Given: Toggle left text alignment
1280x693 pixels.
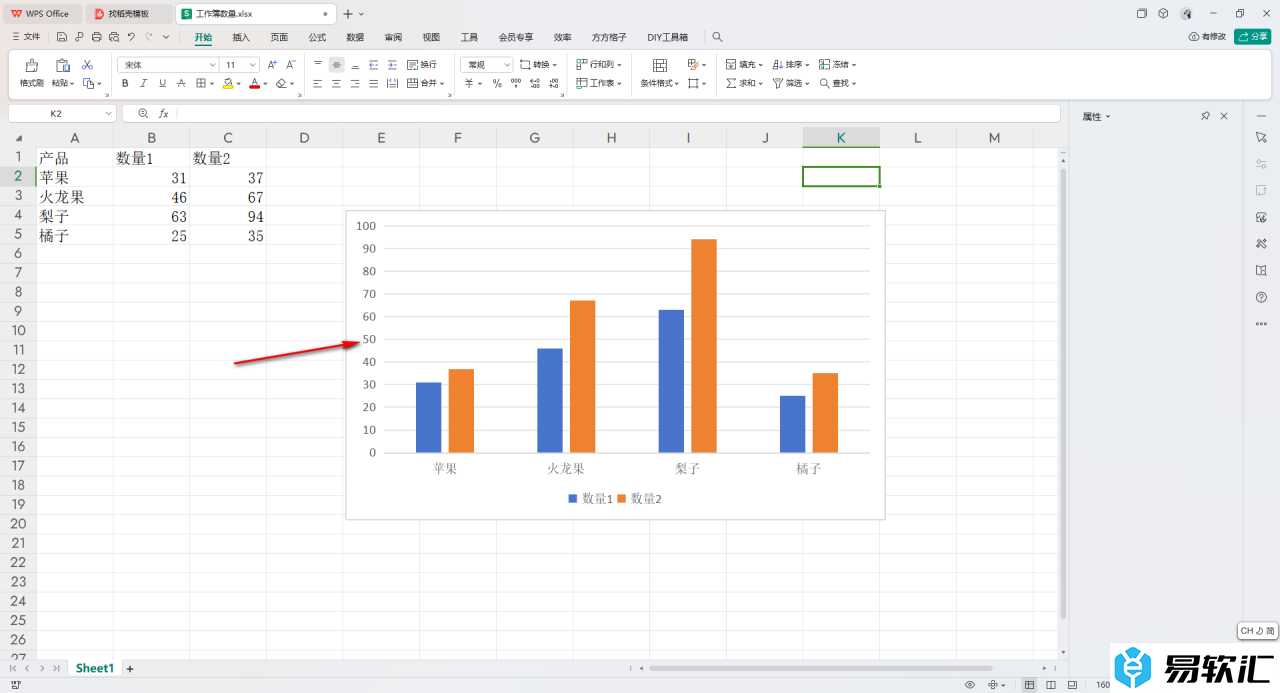Looking at the screenshot, I should pos(318,83).
